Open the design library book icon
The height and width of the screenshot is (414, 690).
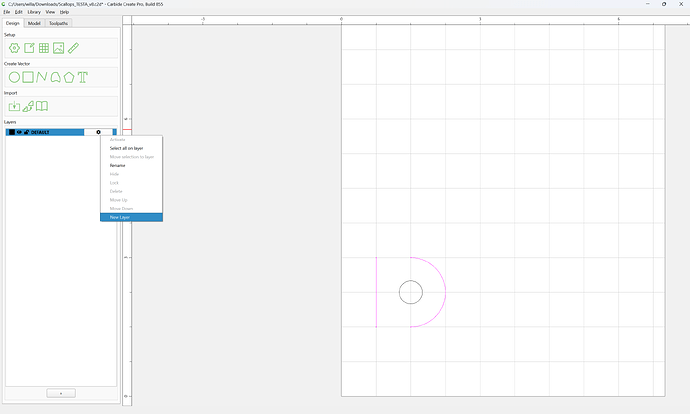point(42,106)
